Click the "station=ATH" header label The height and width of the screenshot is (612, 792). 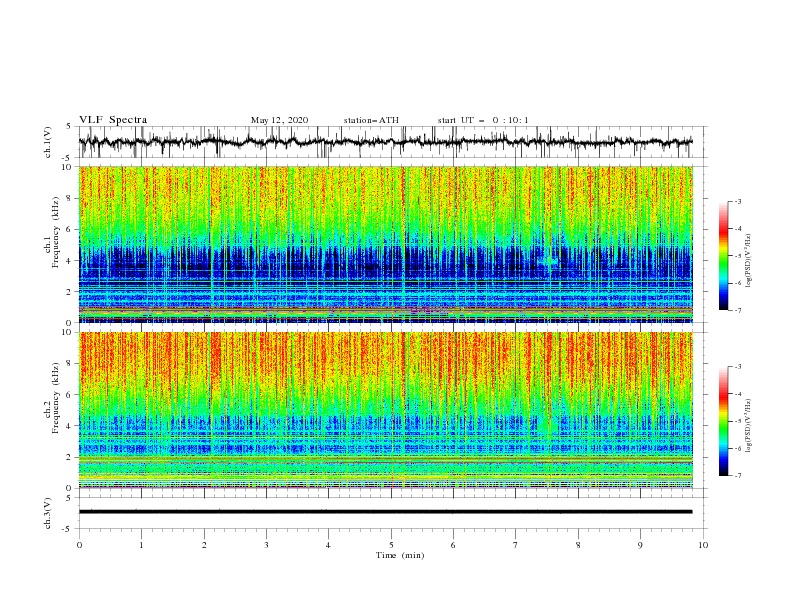(x=371, y=120)
